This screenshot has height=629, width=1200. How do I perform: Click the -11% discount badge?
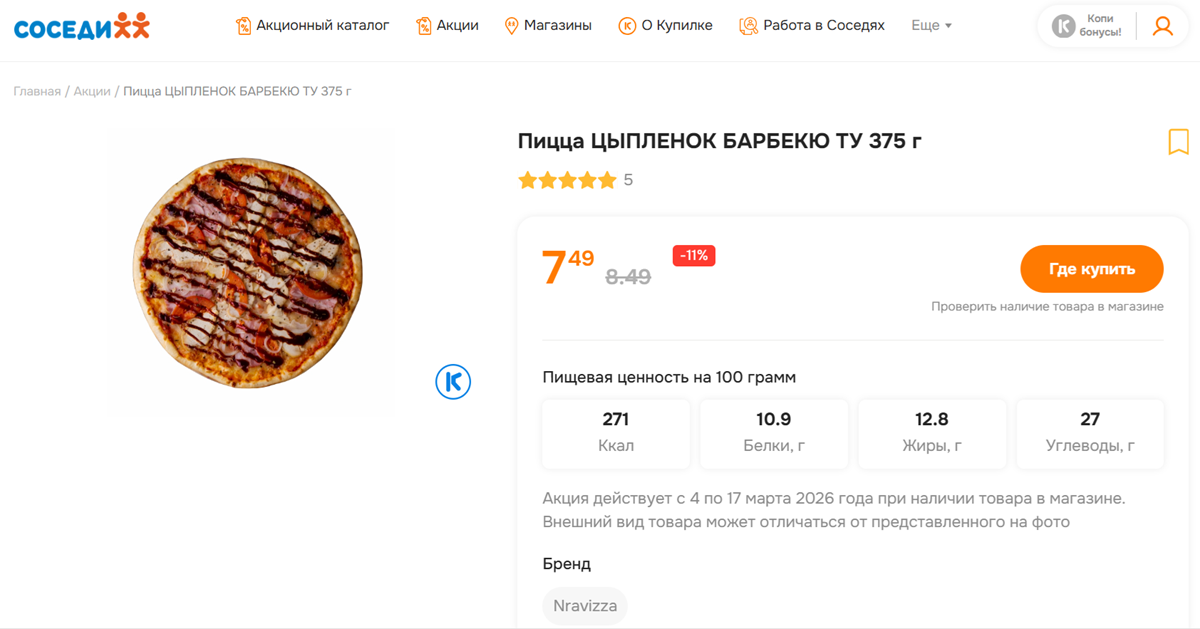click(693, 256)
